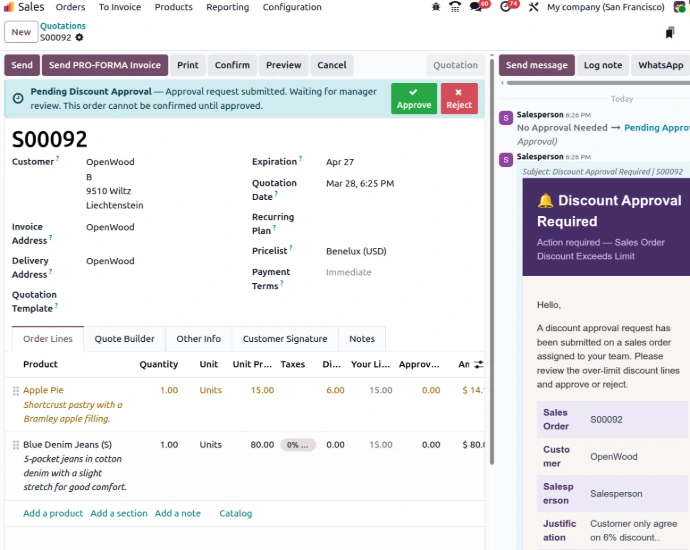Click the 0% tax tag on Blue Denim Jeans
This screenshot has width=690, height=550.
(x=297, y=445)
